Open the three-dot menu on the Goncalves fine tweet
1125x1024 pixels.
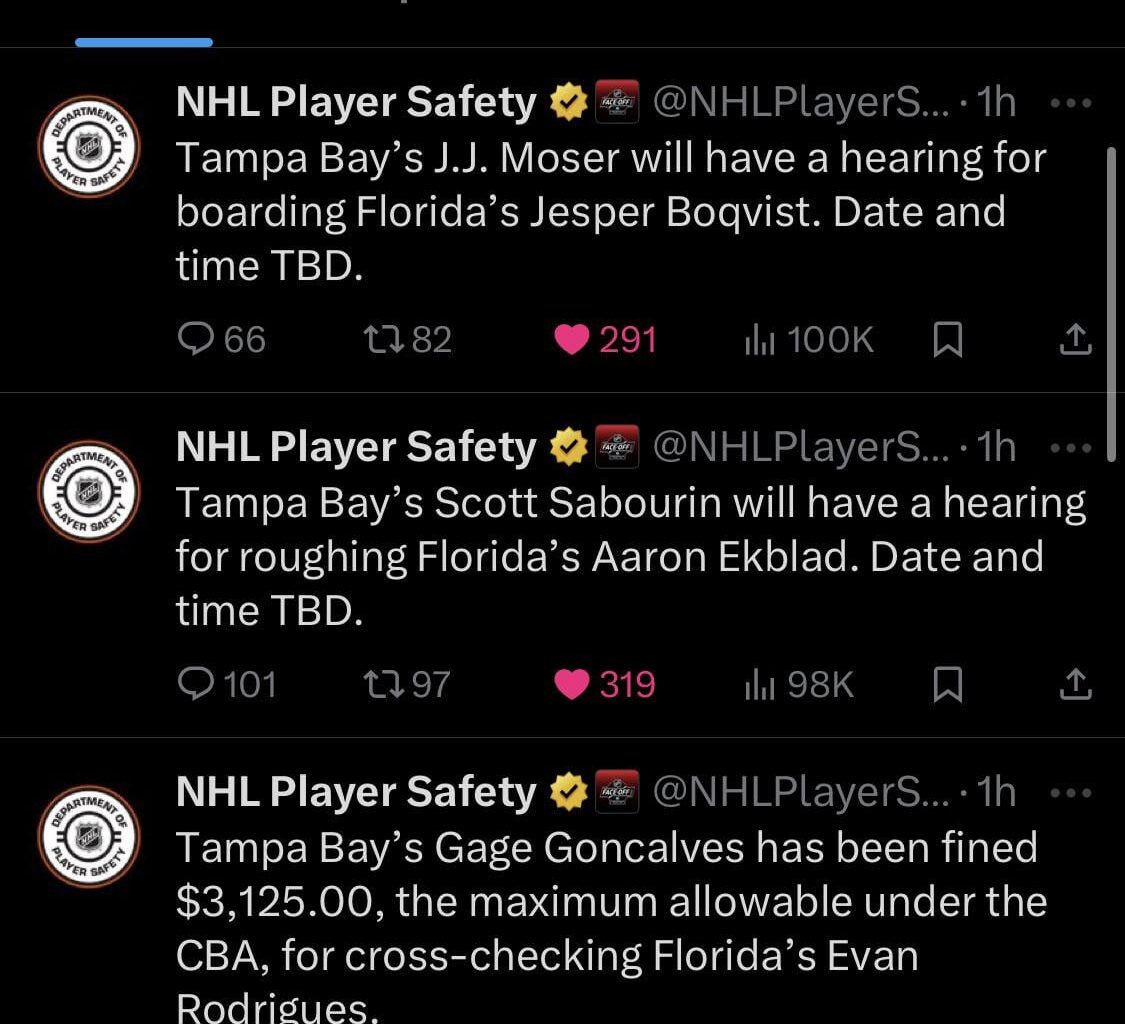coord(1072,791)
